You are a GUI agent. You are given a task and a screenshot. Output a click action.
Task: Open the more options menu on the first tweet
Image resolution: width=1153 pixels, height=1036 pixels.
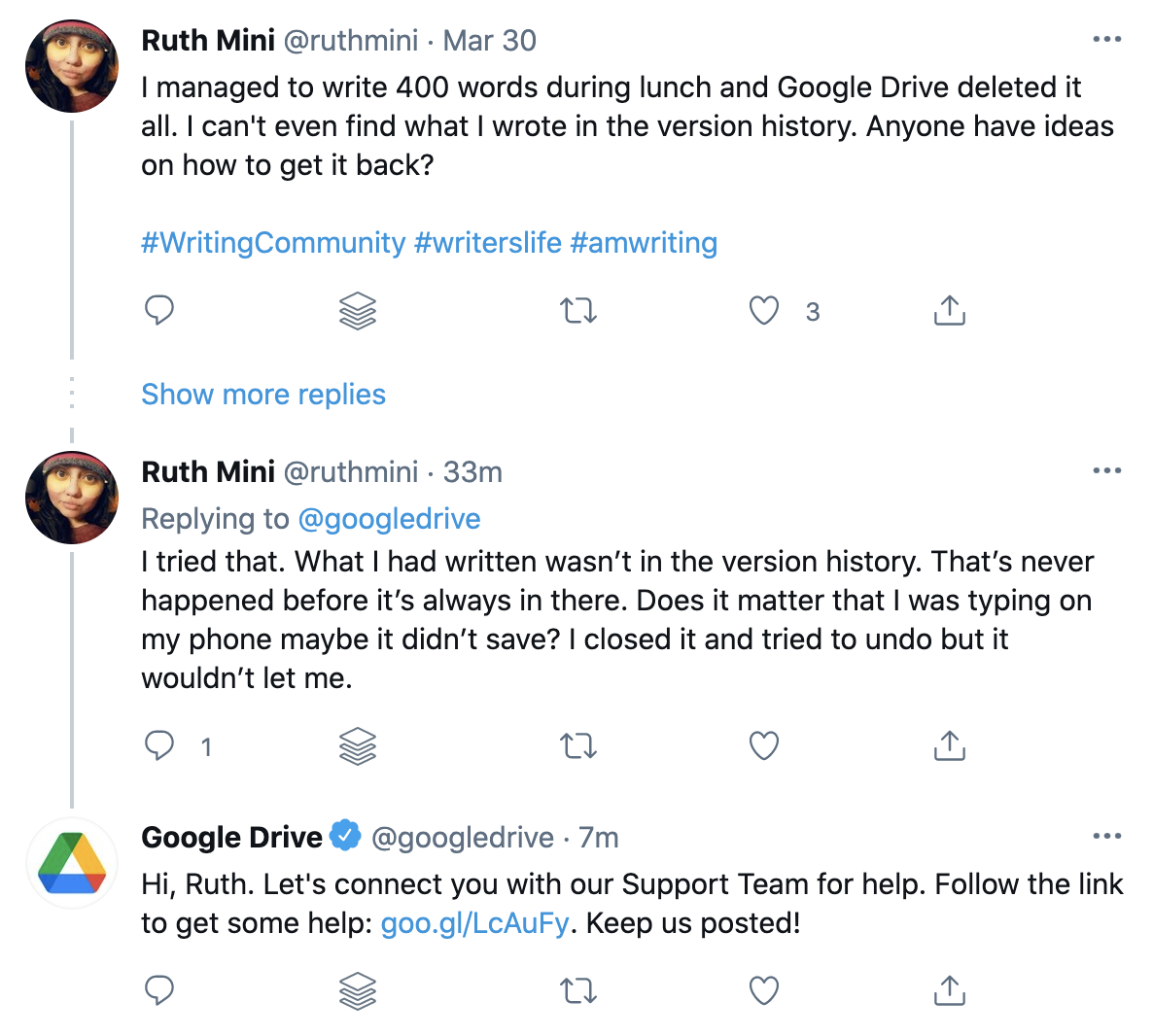click(1107, 39)
